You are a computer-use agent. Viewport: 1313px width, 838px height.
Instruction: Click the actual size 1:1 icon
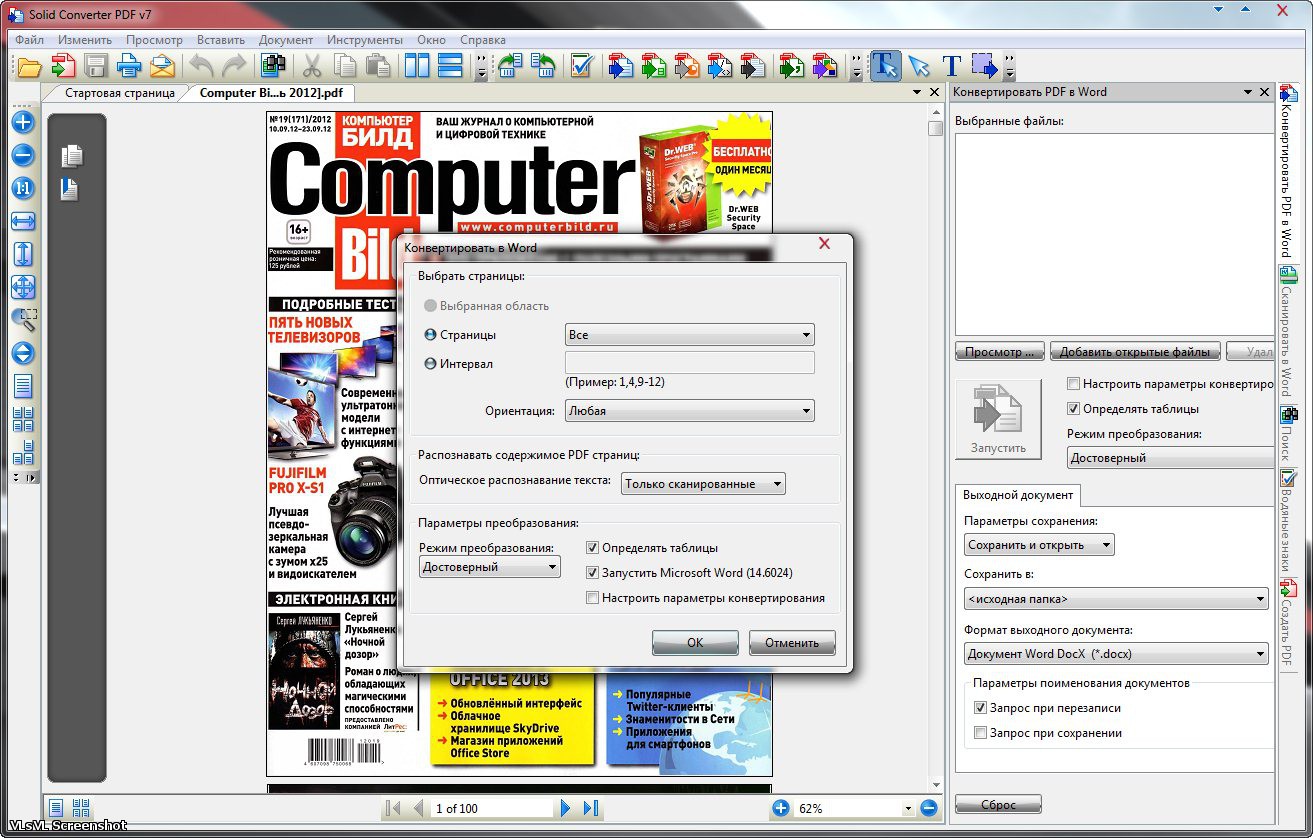[x=23, y=188]
